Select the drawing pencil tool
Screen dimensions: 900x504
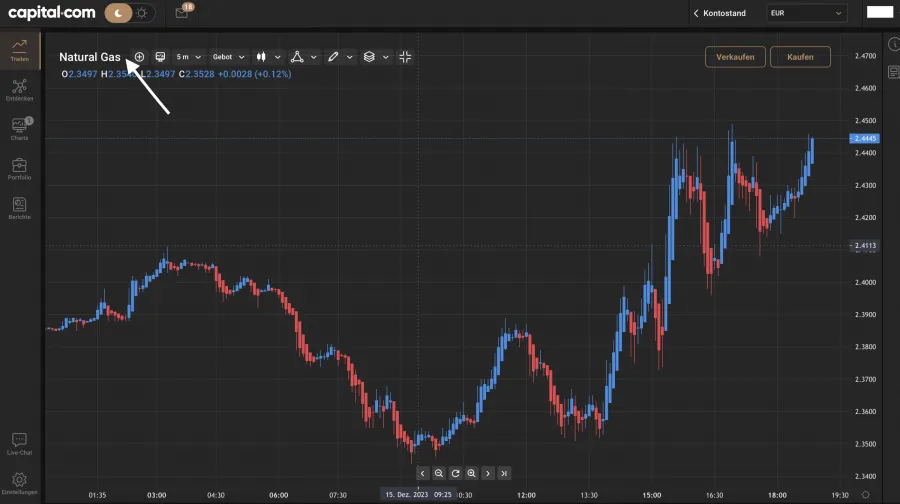(333, 57)
